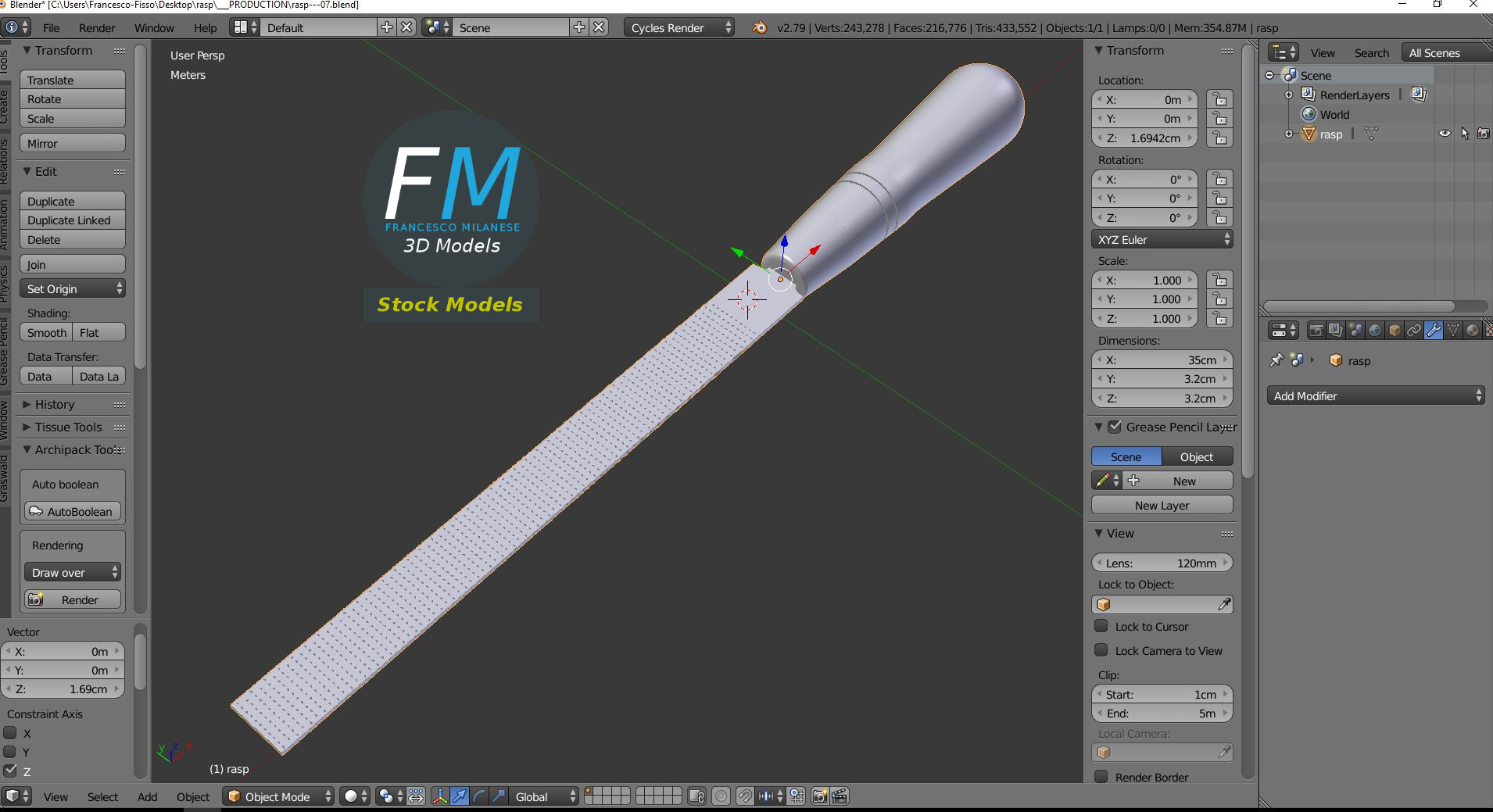Open the Render properties camera icon

(x=1316, y=329)
